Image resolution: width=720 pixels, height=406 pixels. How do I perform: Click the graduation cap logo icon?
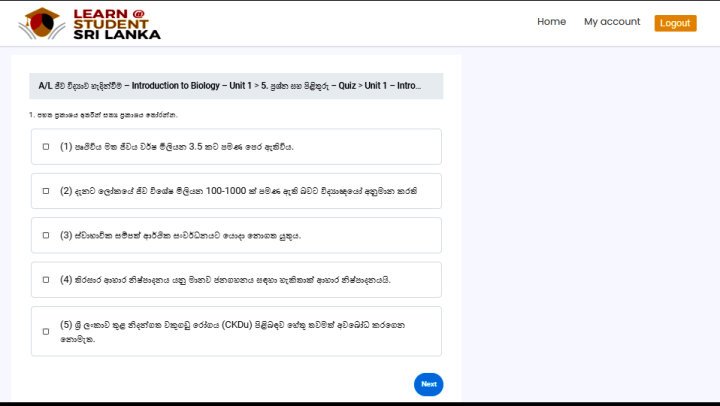point(42,23)
